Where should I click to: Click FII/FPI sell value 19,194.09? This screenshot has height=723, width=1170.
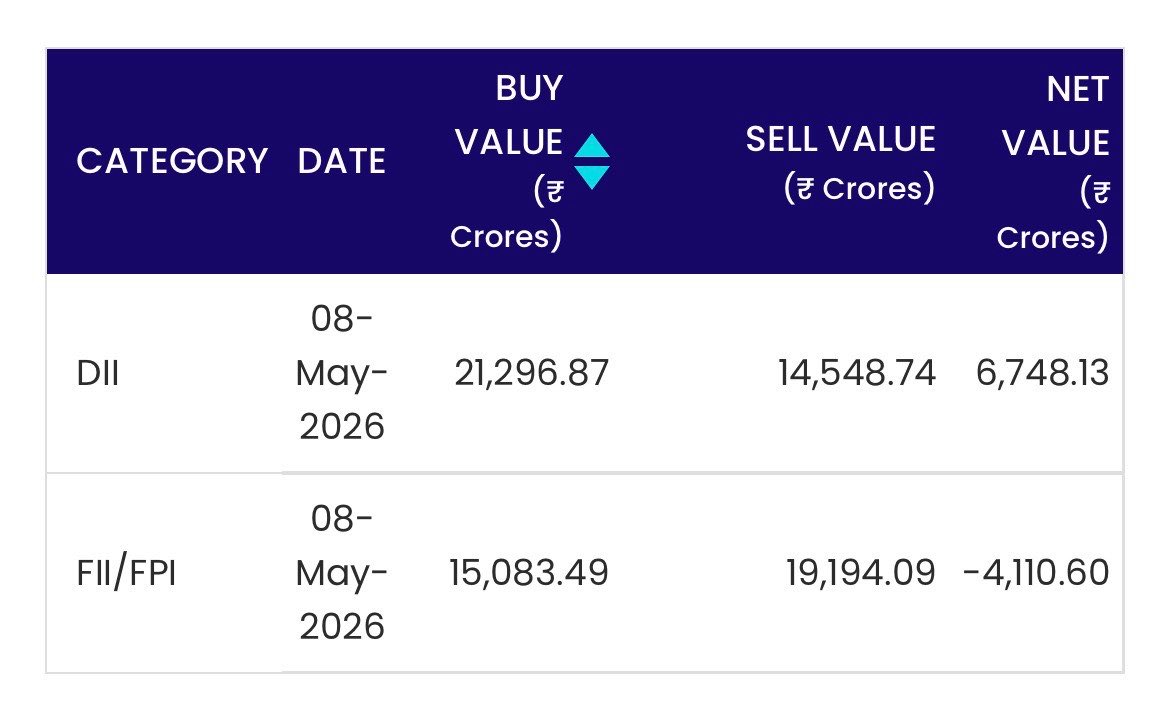[x=860, y=573]
